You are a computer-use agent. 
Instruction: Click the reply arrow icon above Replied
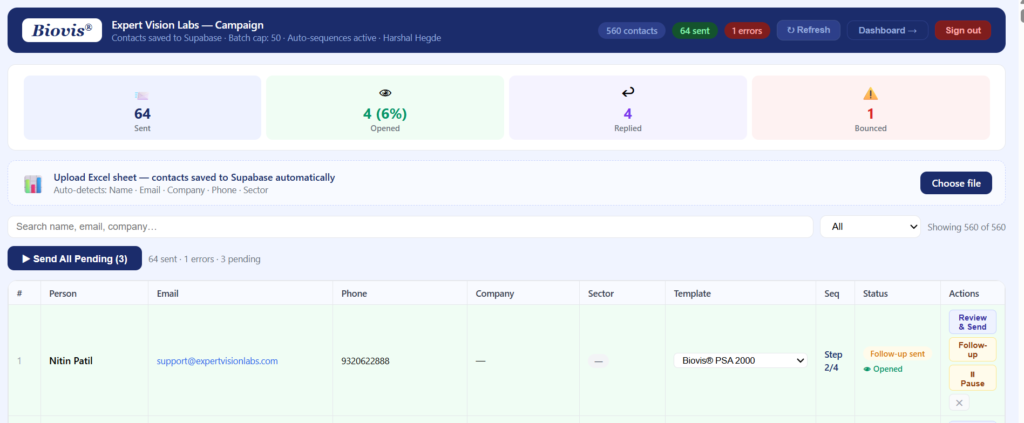(x=628, y=93)
